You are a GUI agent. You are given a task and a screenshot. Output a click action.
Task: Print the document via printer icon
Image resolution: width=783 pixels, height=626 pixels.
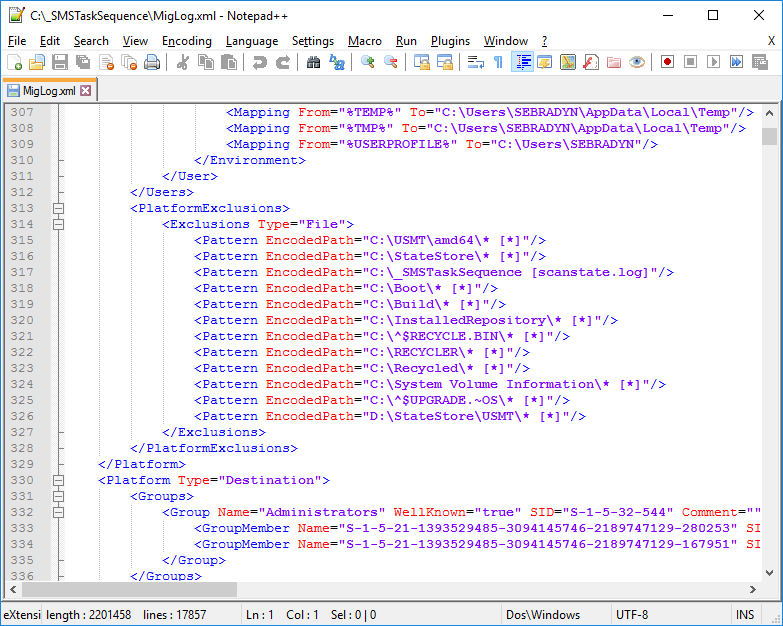pyautogui.click(x=152, y=62)
